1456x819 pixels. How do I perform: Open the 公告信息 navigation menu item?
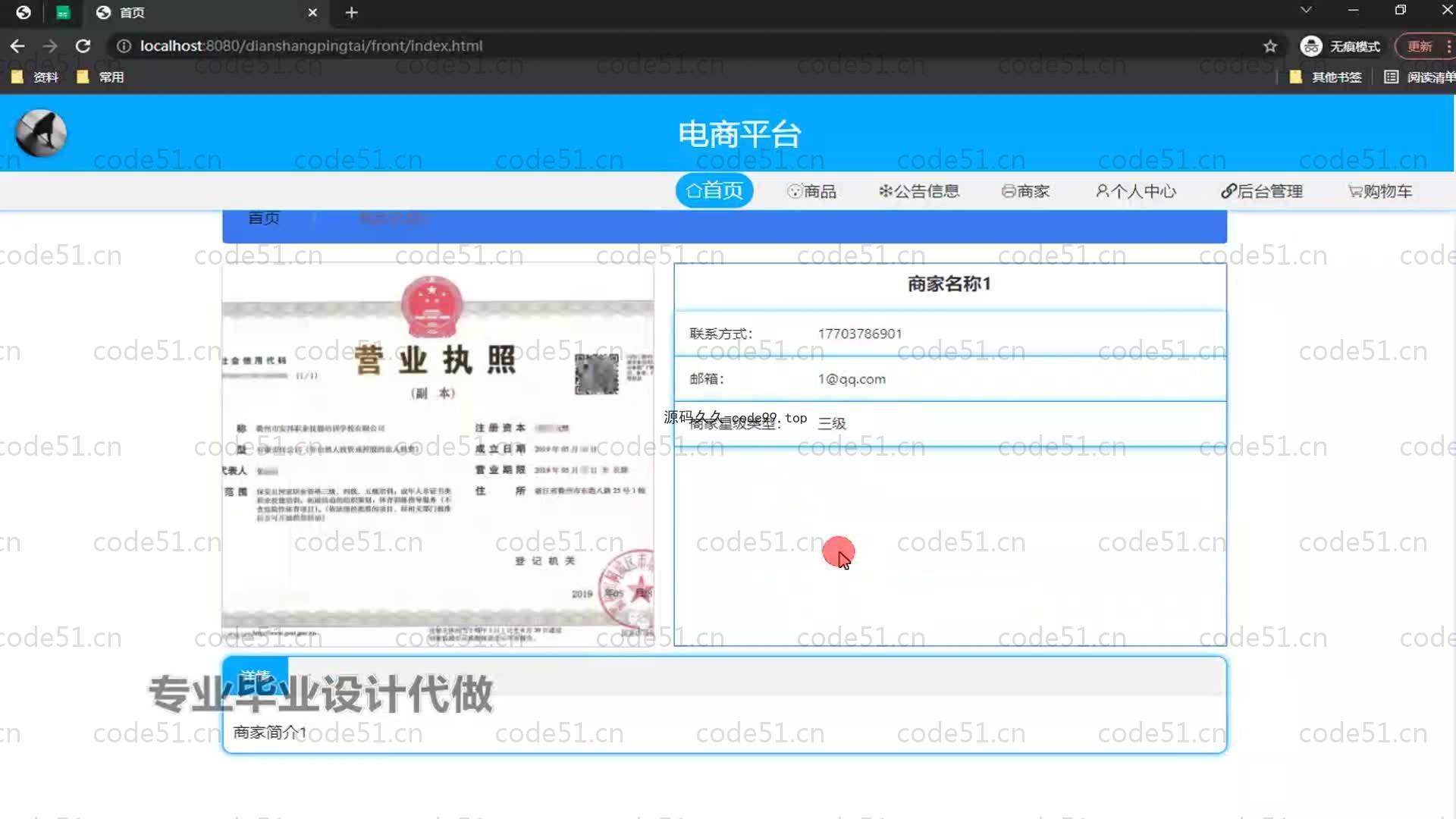tap(919, 191)
